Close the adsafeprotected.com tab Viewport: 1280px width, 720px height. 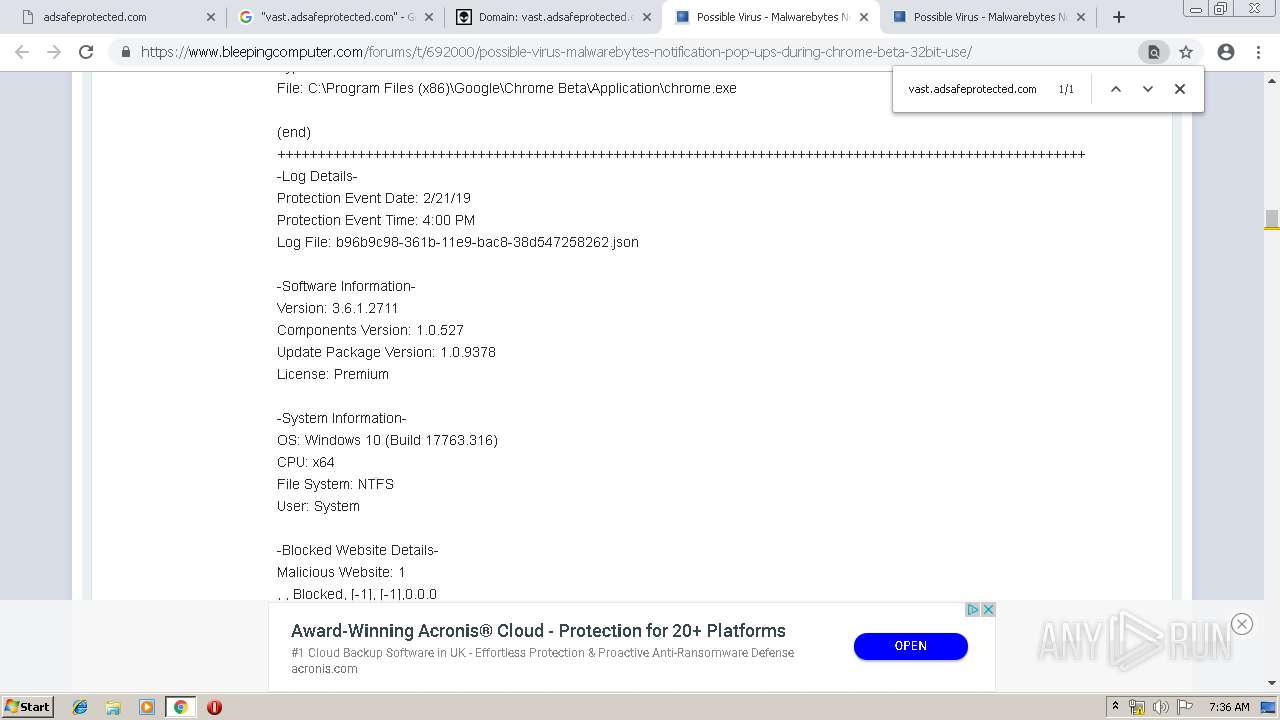211,17
